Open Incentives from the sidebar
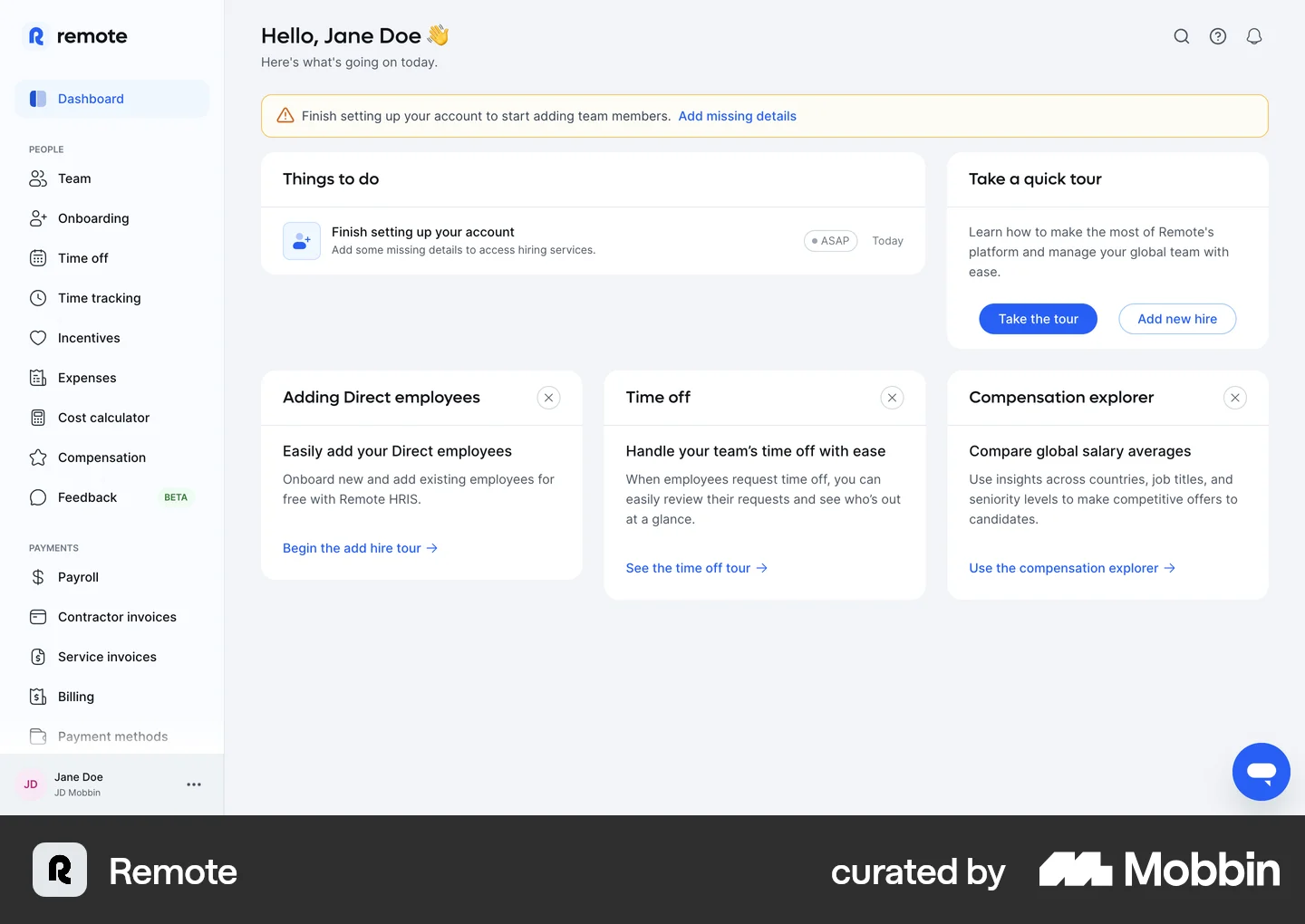 (x=111, y=338)
